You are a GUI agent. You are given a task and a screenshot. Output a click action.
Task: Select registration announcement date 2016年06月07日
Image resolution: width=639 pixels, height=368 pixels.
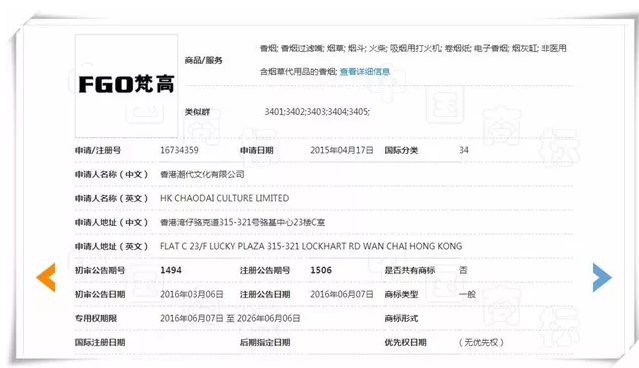pos(342,294)
